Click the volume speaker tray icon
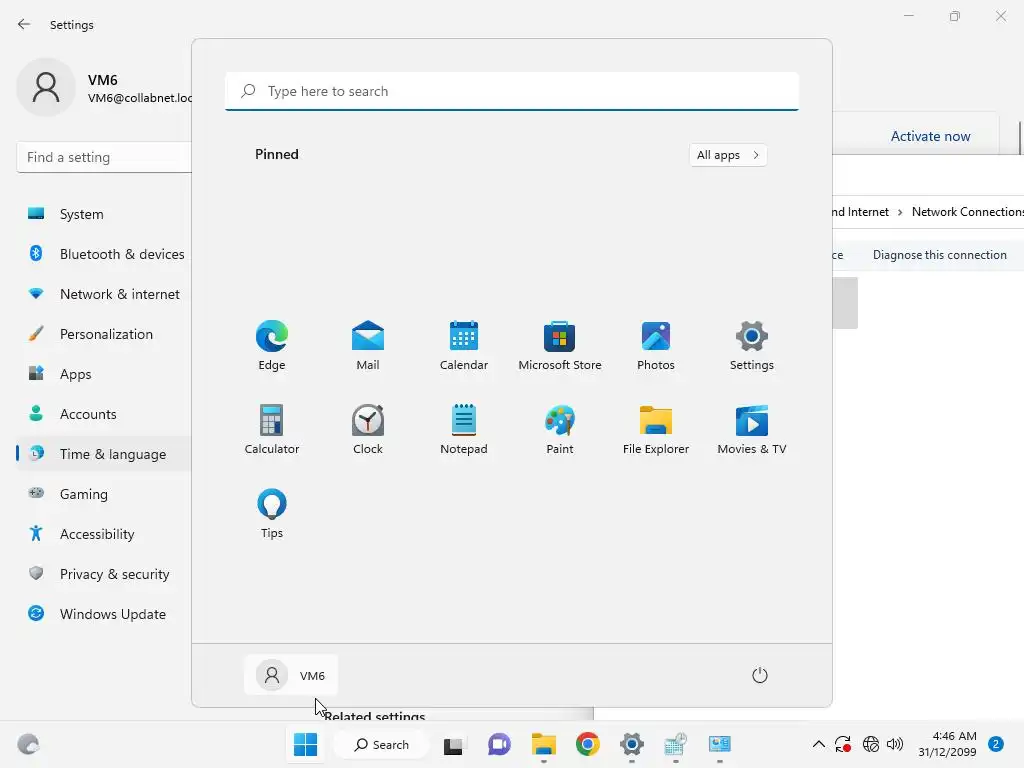The width and height of the screenshot is (1024, 768). click(x=895, y=744)
